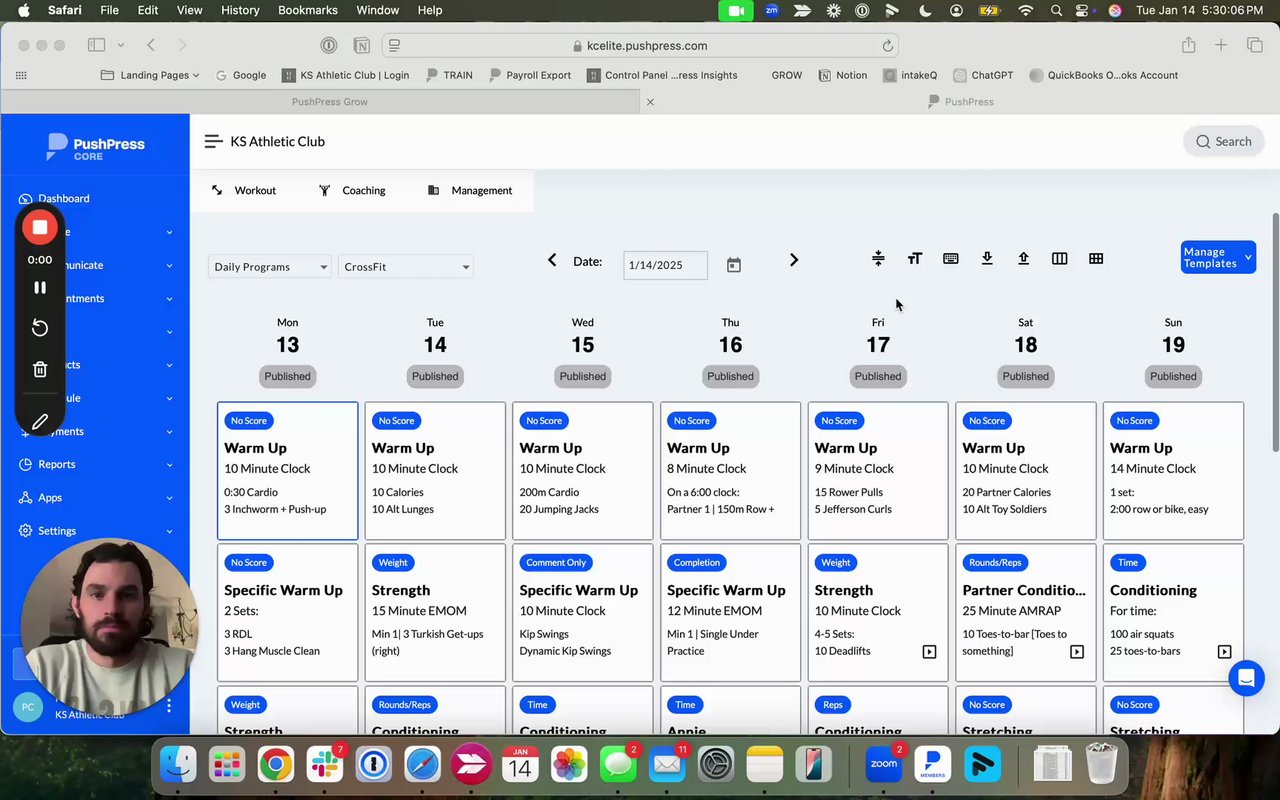Click the Date field showing 1/14/2025
This screenshot has width=1280, height=800.
(665, 265)
